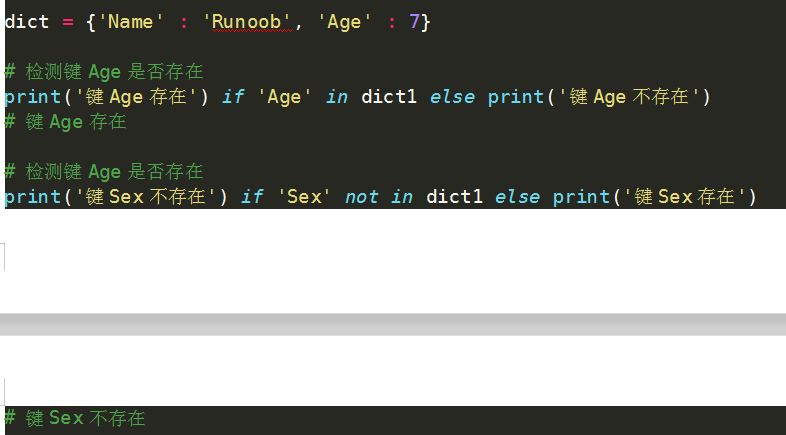Viewport: 786px width, 435px height.
Task: Click the 'Age' key in the dictionary definition
Action: click(x=345, y=22)
